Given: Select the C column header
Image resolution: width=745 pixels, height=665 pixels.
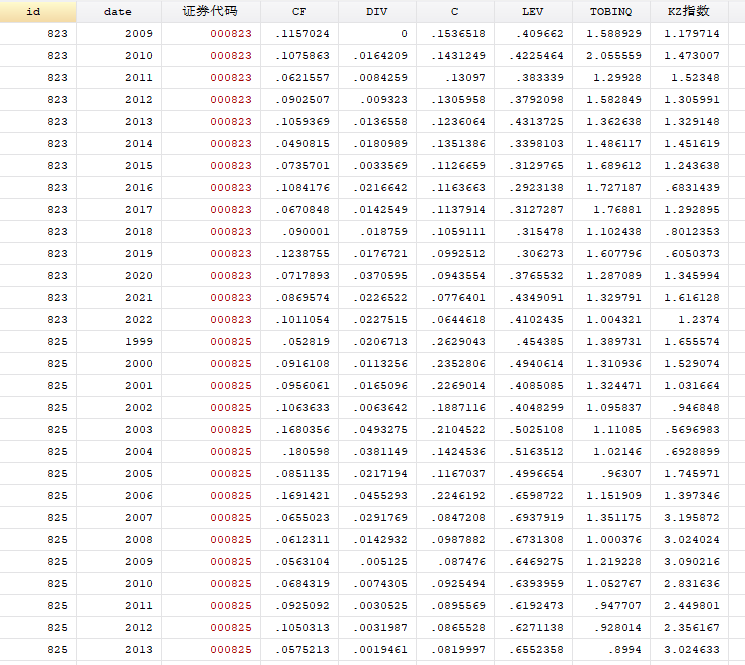Looking at the screenshot, I should coord(455,11).
